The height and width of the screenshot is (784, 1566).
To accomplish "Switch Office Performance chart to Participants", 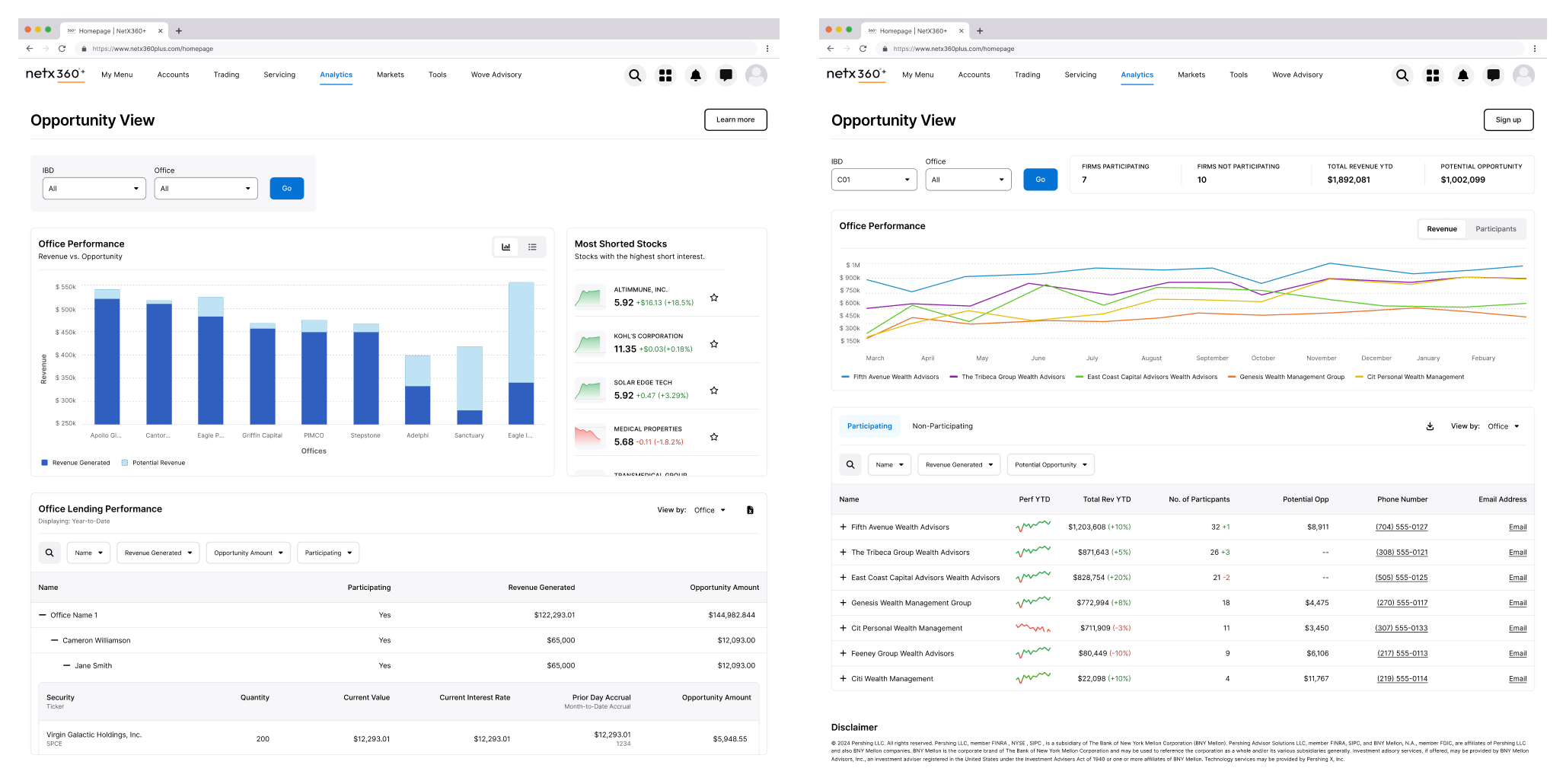I will tap(1495, 229).
